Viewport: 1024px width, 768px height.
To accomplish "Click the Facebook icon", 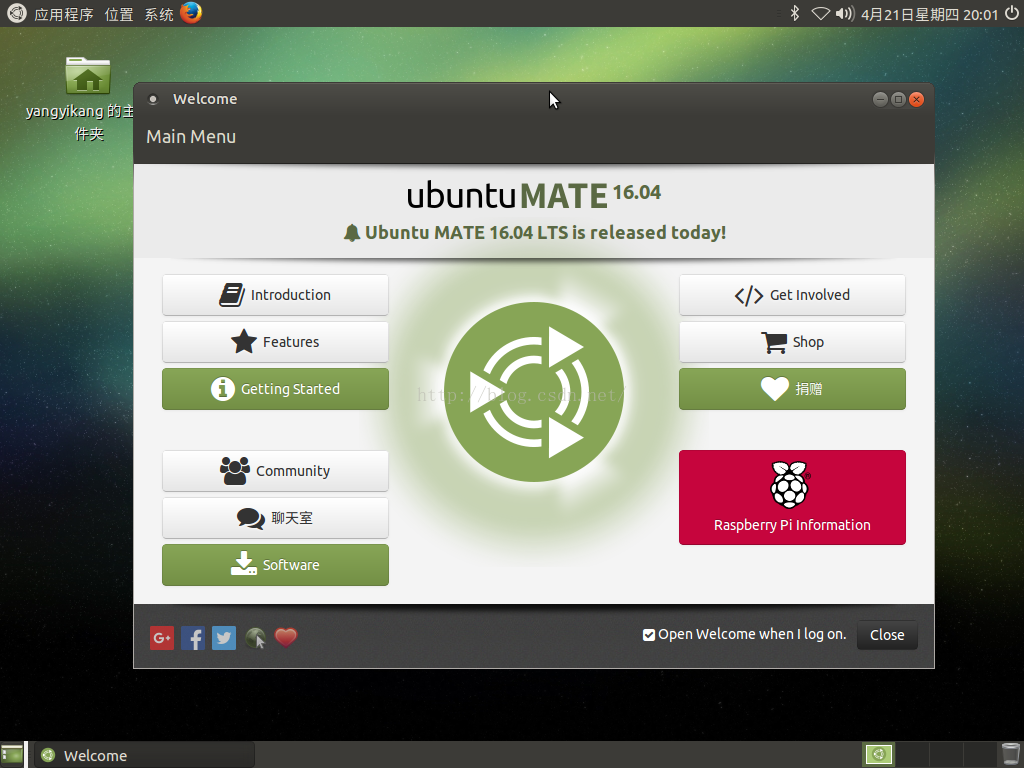I will click(193, 638).
